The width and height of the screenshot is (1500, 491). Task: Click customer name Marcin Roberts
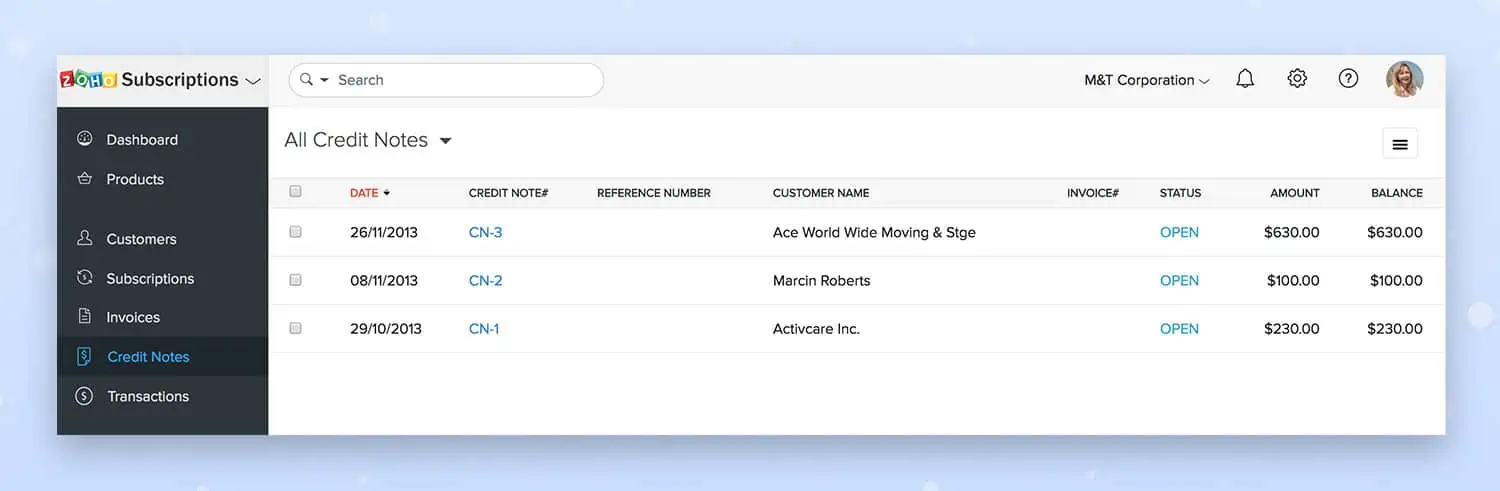821,280
